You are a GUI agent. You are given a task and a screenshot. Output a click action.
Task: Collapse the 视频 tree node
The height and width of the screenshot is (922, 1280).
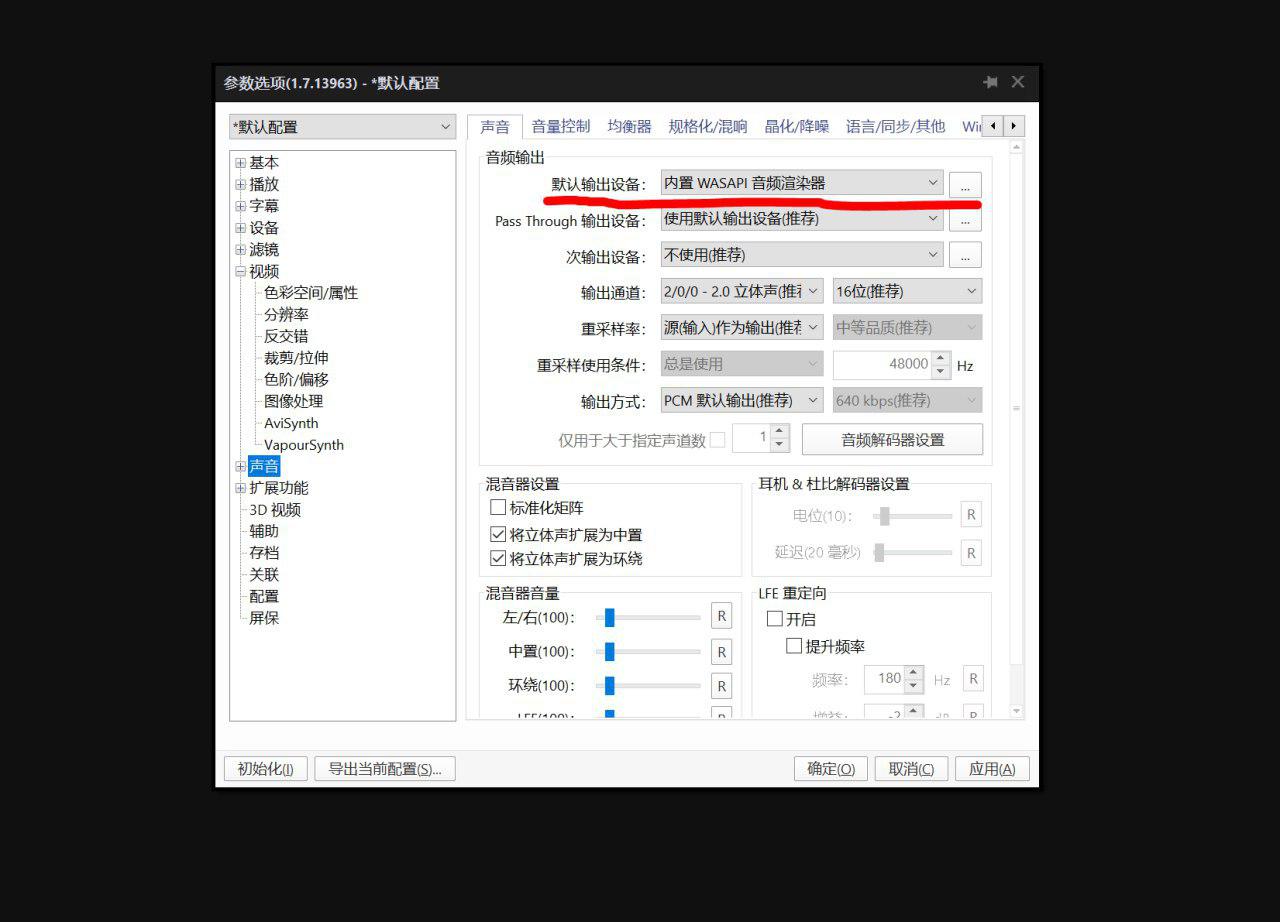point(240,271)
